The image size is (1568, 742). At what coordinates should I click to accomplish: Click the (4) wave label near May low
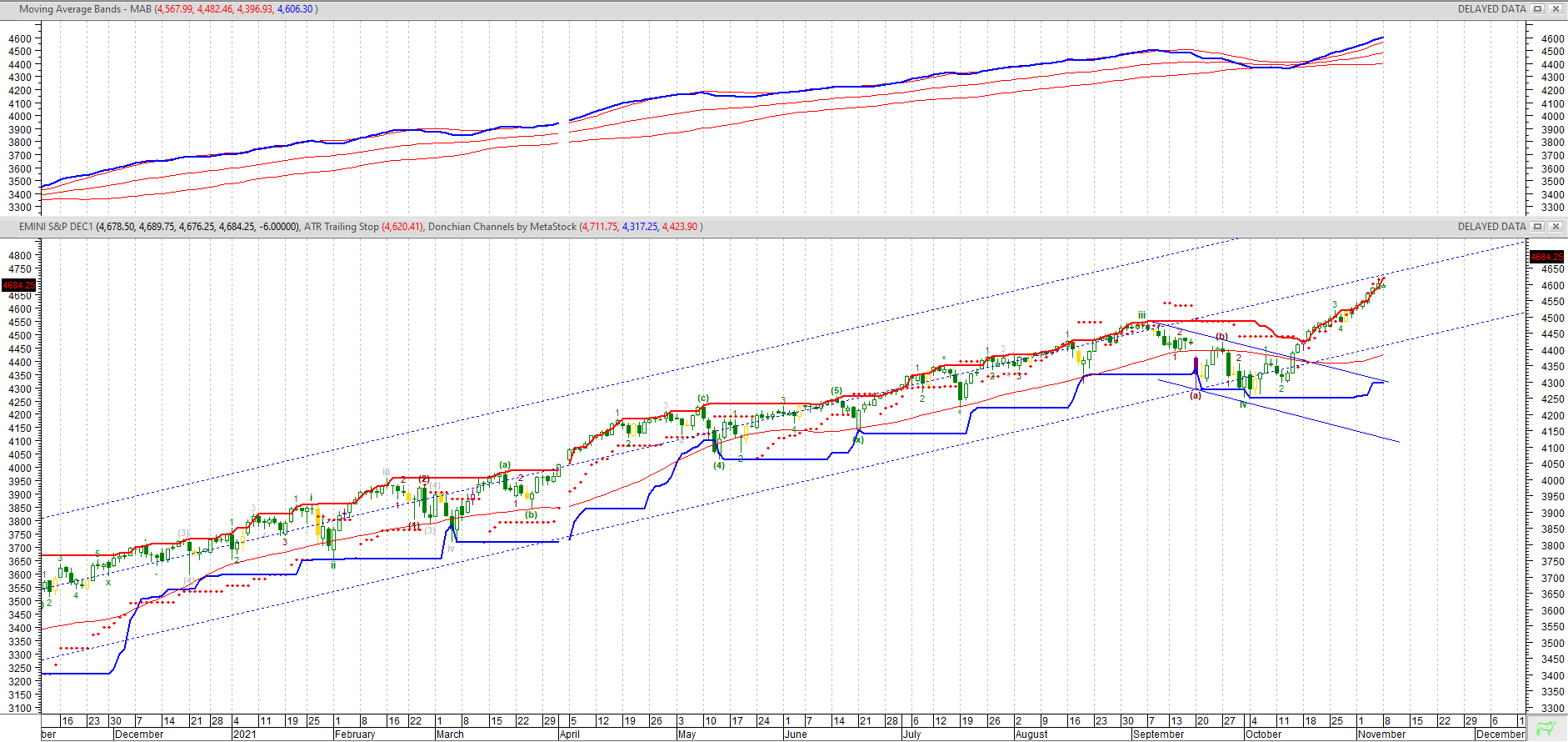(x=718, y=466)
